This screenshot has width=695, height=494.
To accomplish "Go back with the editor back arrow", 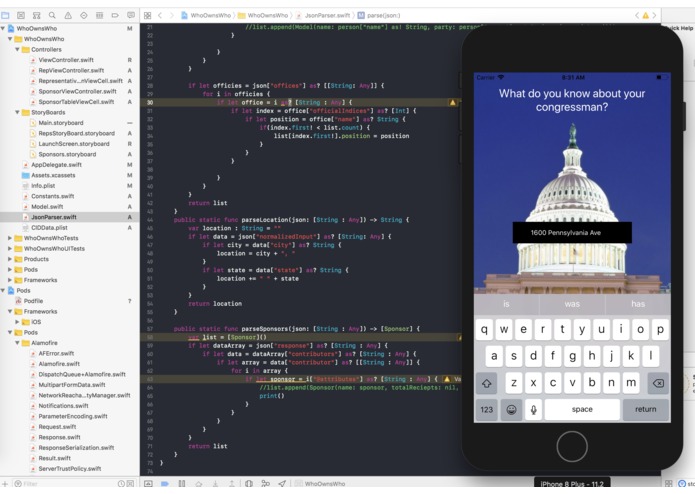I will (x=160, y=16).
